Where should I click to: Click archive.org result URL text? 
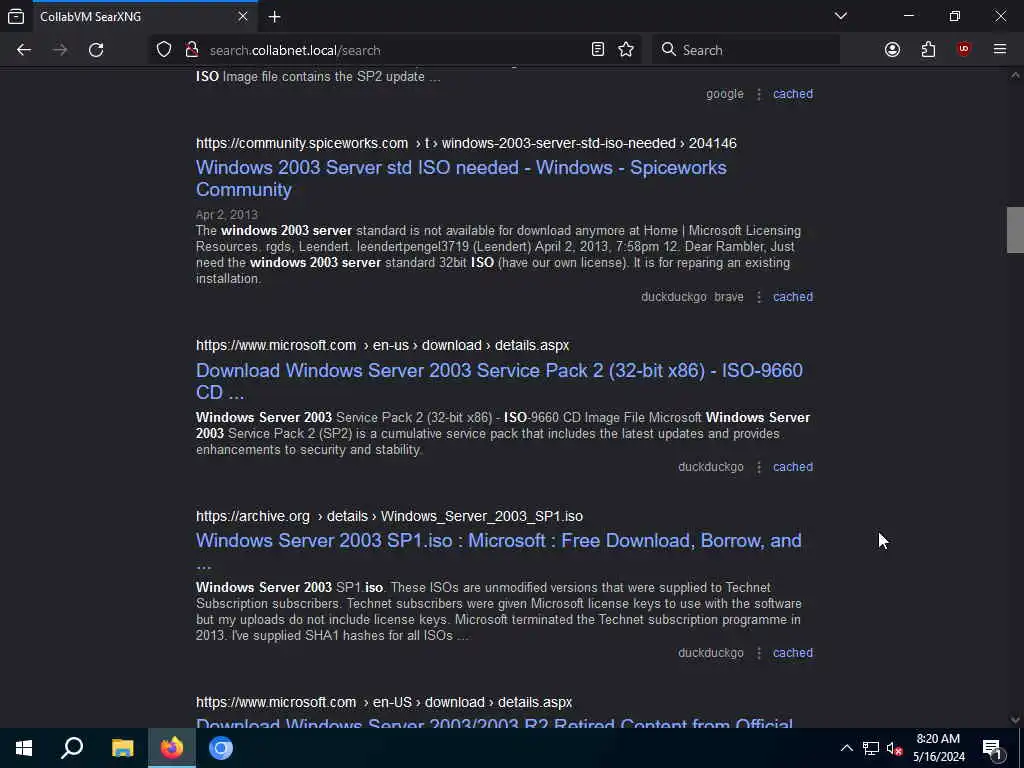tap(389, 516)
